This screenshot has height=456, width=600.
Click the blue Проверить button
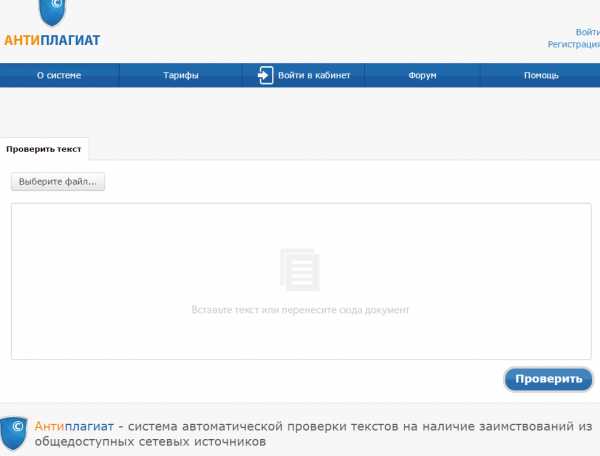tap(548, 379)
